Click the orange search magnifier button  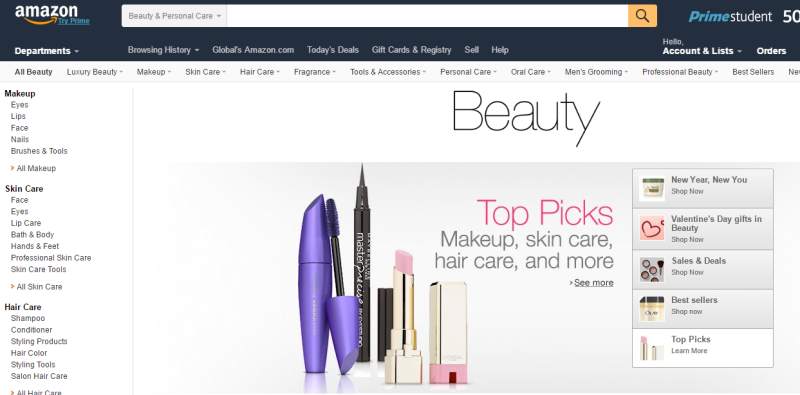pyautogui.click(x=642, y=16)
